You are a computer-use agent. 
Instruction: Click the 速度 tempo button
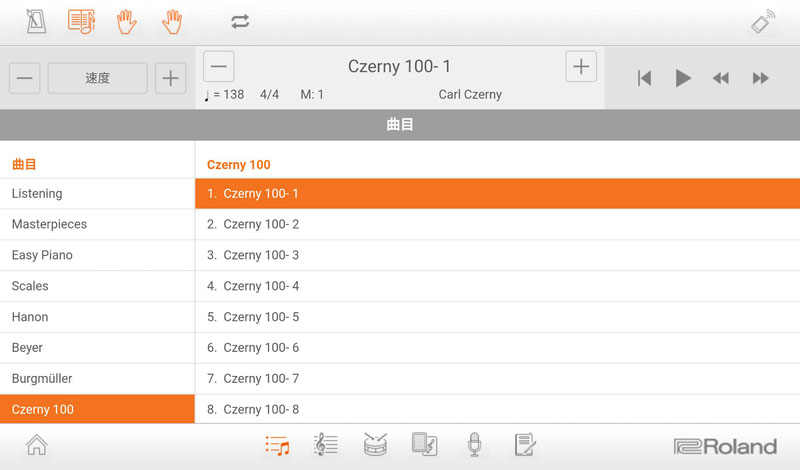click(x=98, y=78)
